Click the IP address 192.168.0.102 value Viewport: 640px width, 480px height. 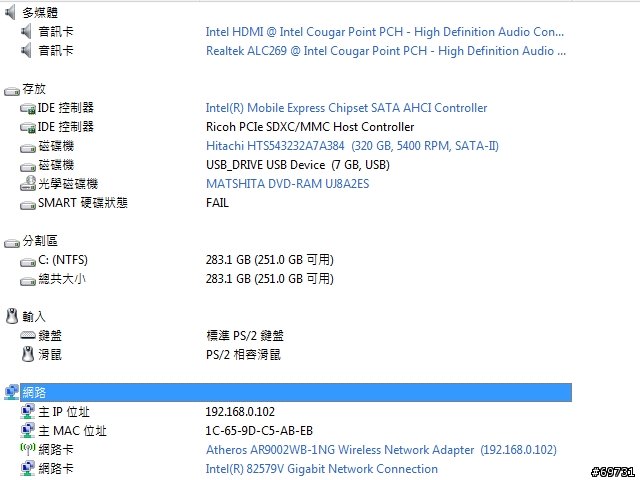240,411
